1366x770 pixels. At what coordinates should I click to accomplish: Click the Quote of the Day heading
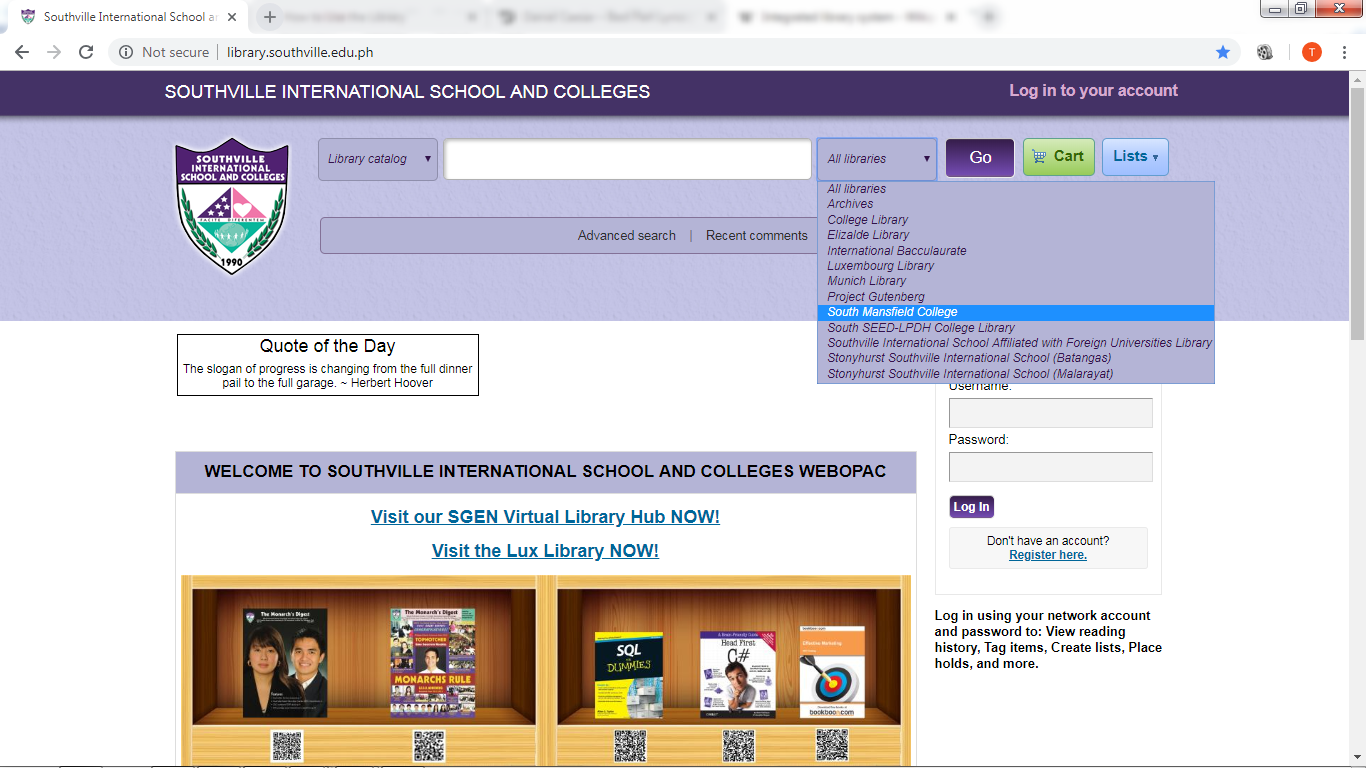pos(328,346)
